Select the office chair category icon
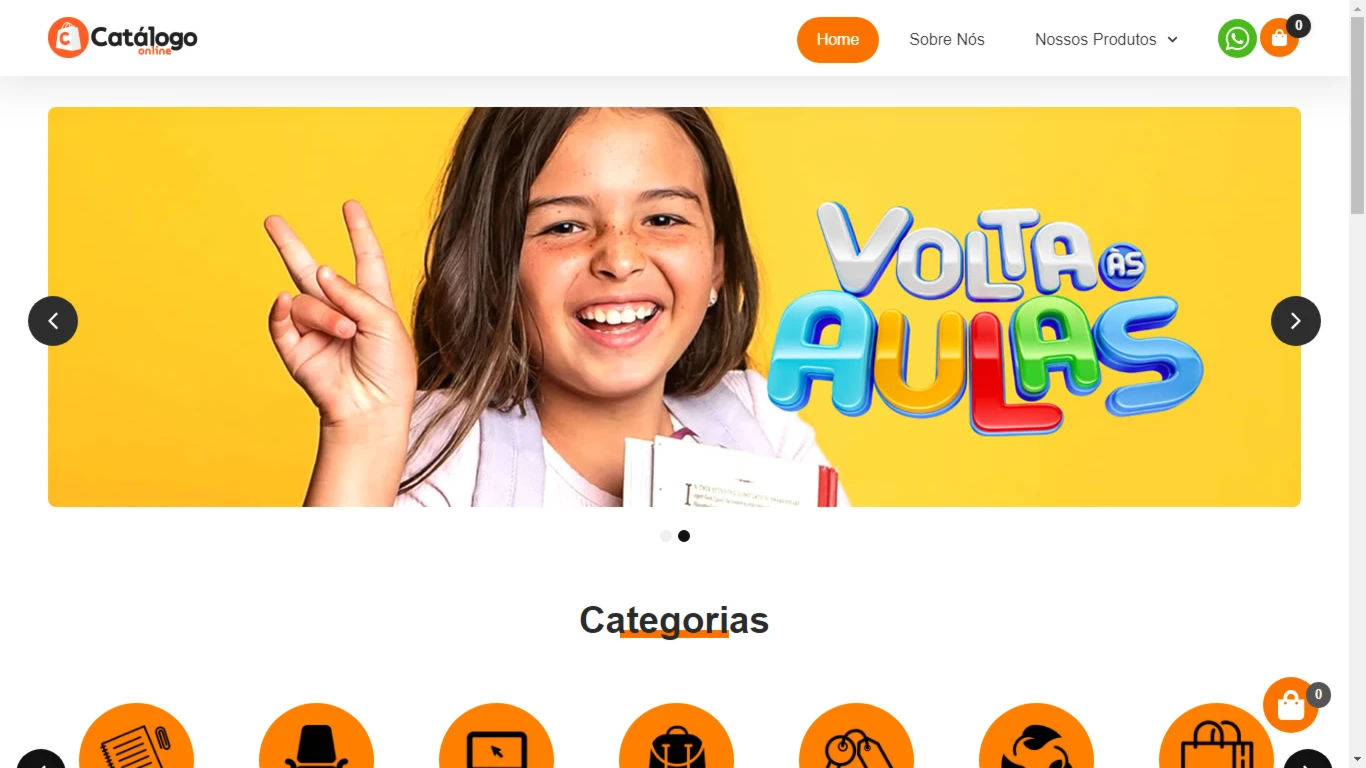 tap(316, 735)
